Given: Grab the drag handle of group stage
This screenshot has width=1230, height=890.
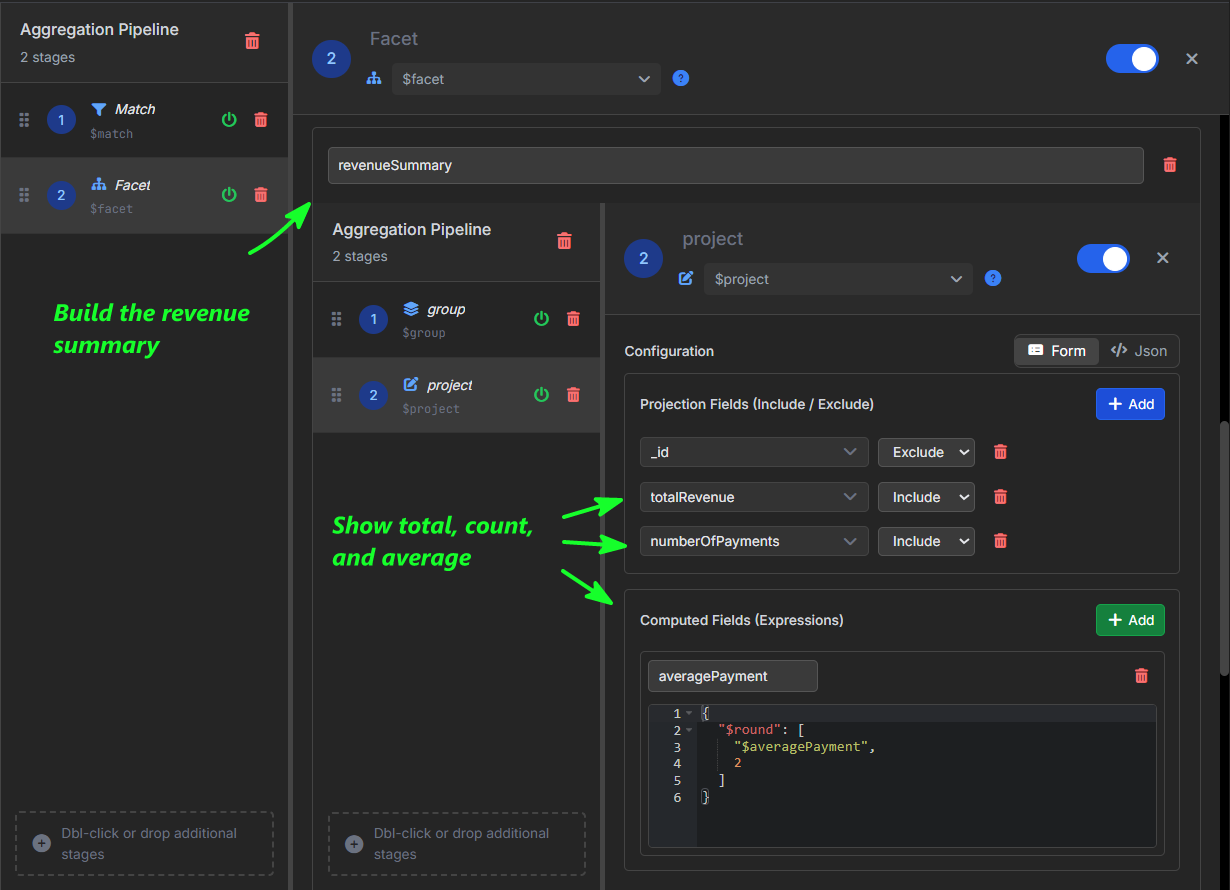Looking at the screenshot, I should pyautogui.click(x=336, y=320).
